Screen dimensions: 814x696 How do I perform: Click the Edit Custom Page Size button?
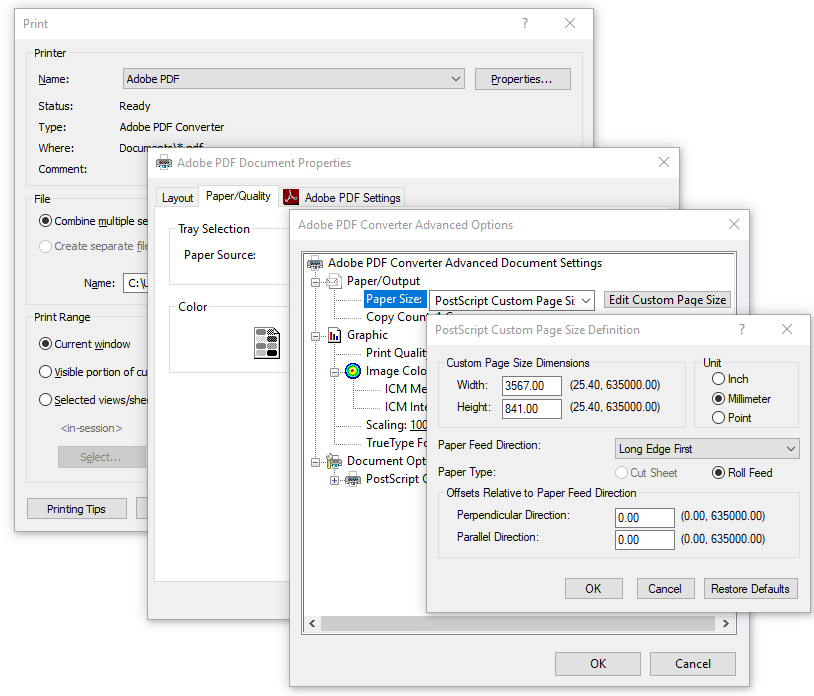click(x=667, y=300)
